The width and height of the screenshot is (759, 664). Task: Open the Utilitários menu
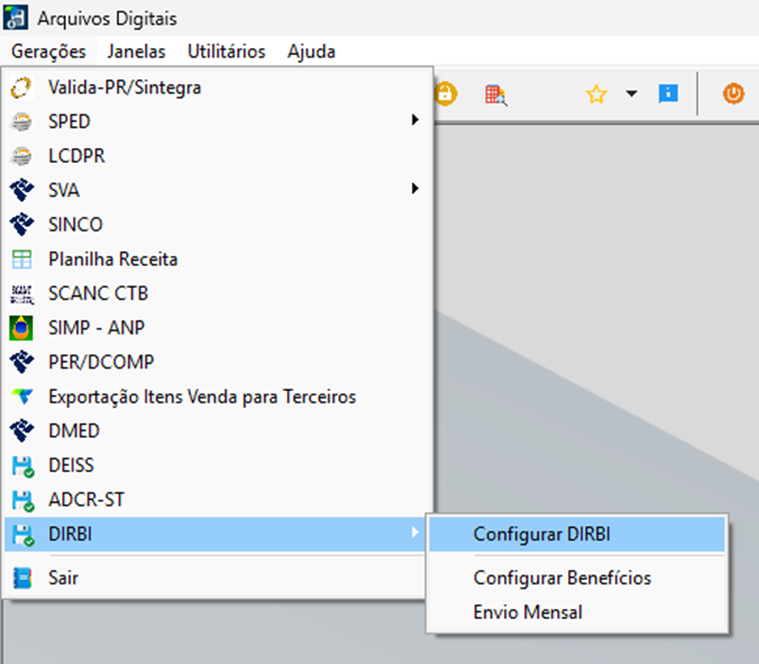coord(227,51)
